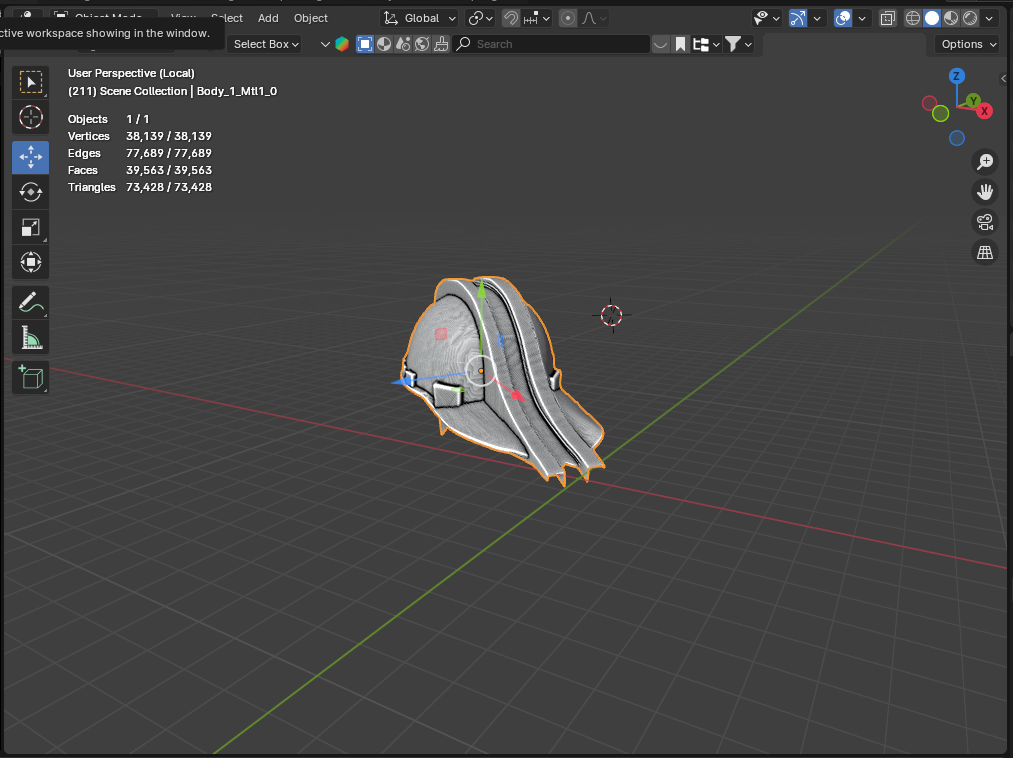The width and height of the screenshot is (1013, 758).
Task: Open the Select Box mode dropdown
Action: point(266,44)
